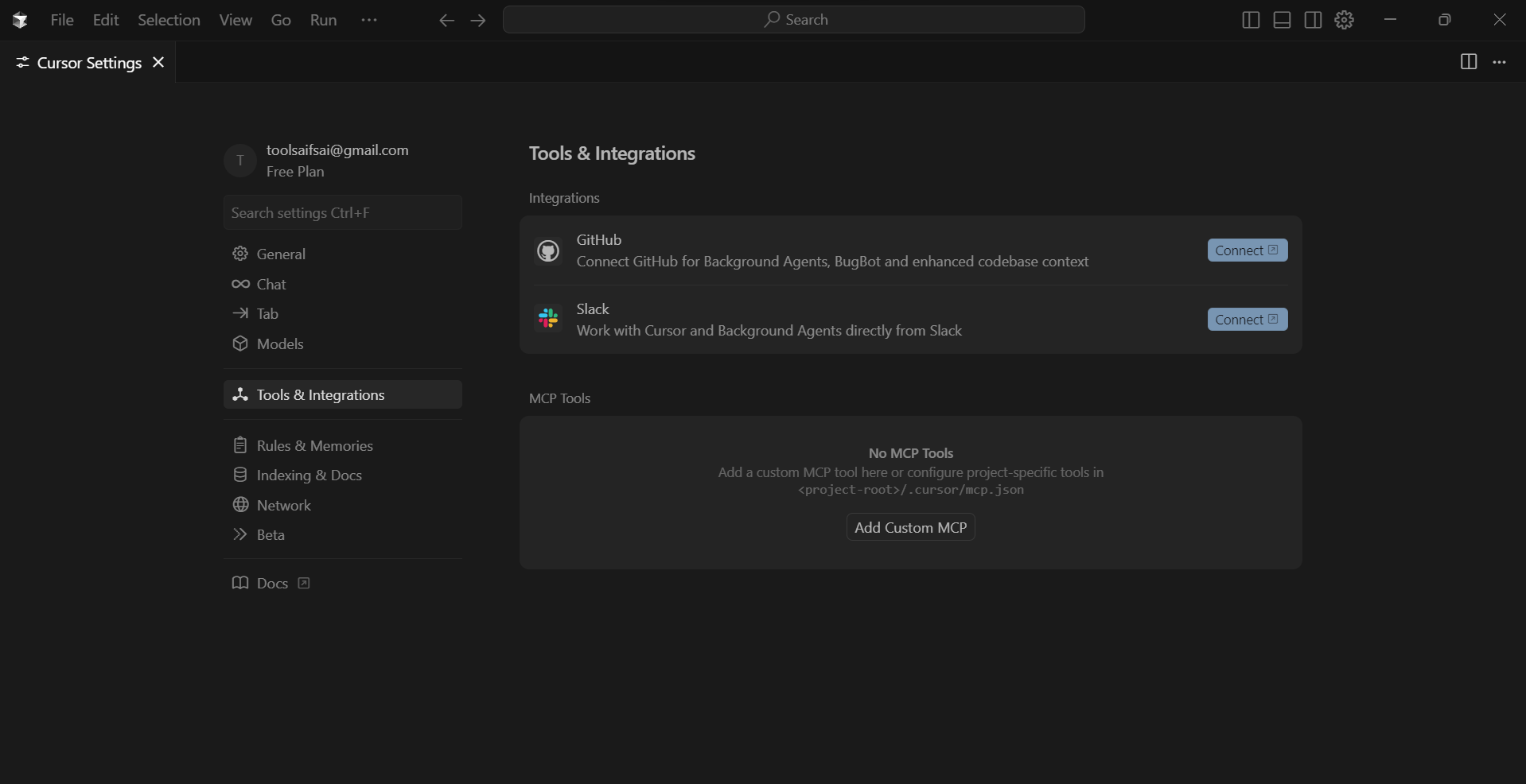Click the Docs book icon
Image resolution: width=1526 pixels, height=784 pixels.
point(240,583)
